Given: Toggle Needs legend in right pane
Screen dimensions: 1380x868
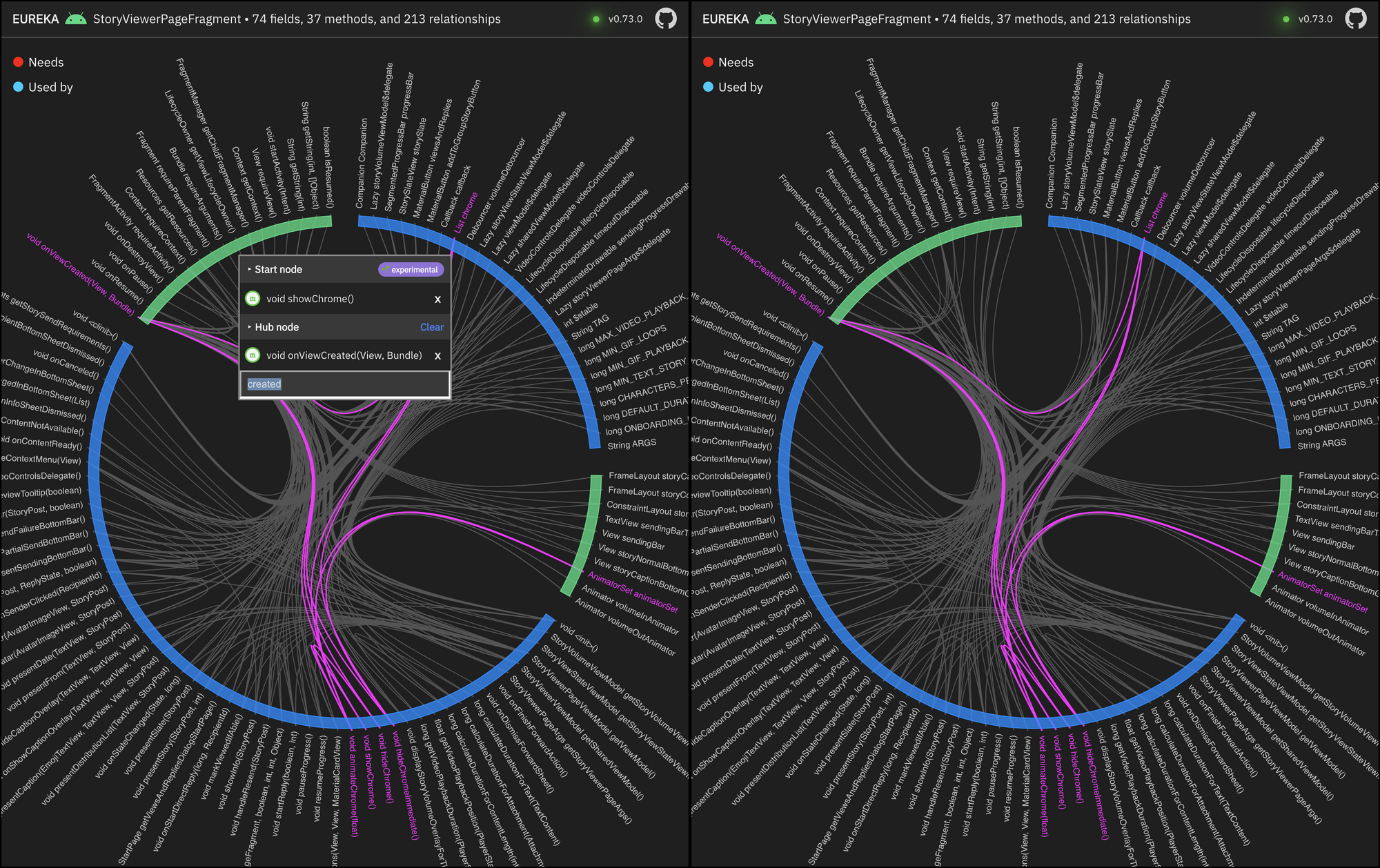Looking at the screenshot, I should (736, 62).
